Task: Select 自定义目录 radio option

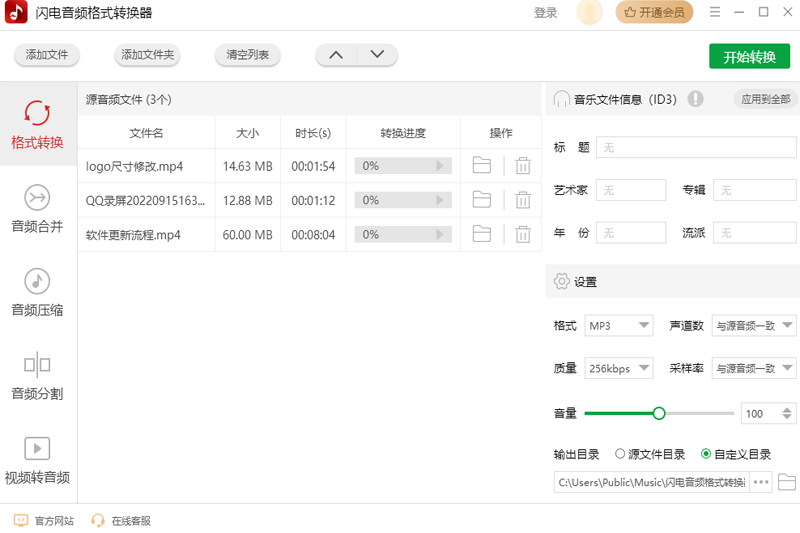Action: 736,454
